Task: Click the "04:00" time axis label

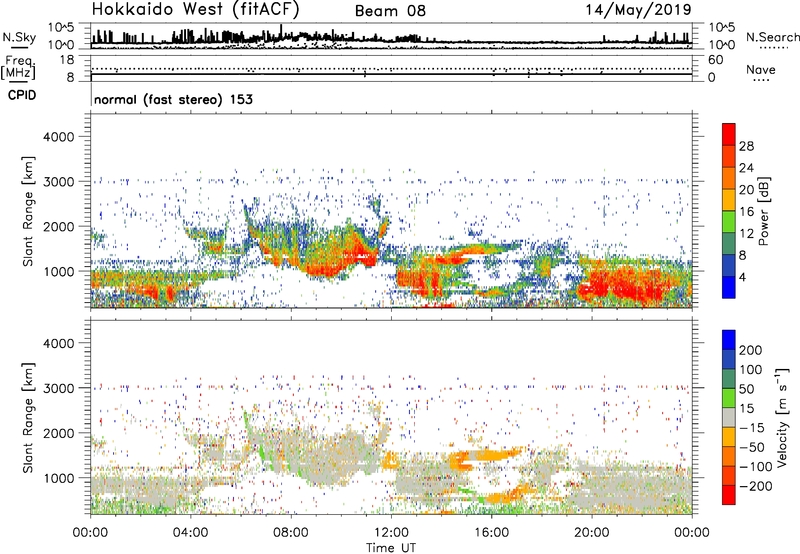Action: pyautogui.click(x=191, y=533)
